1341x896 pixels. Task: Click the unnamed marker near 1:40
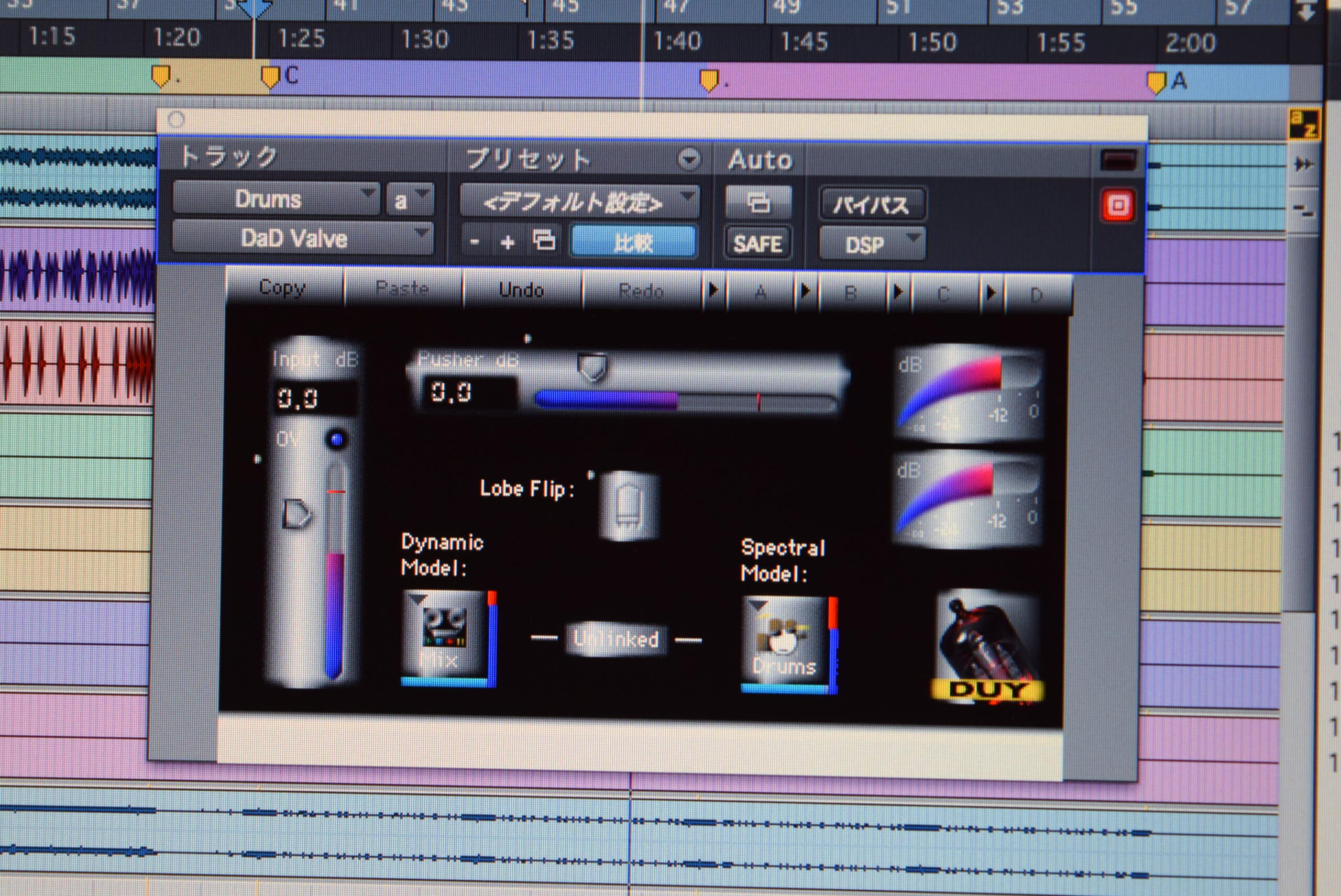pos(709,81)
